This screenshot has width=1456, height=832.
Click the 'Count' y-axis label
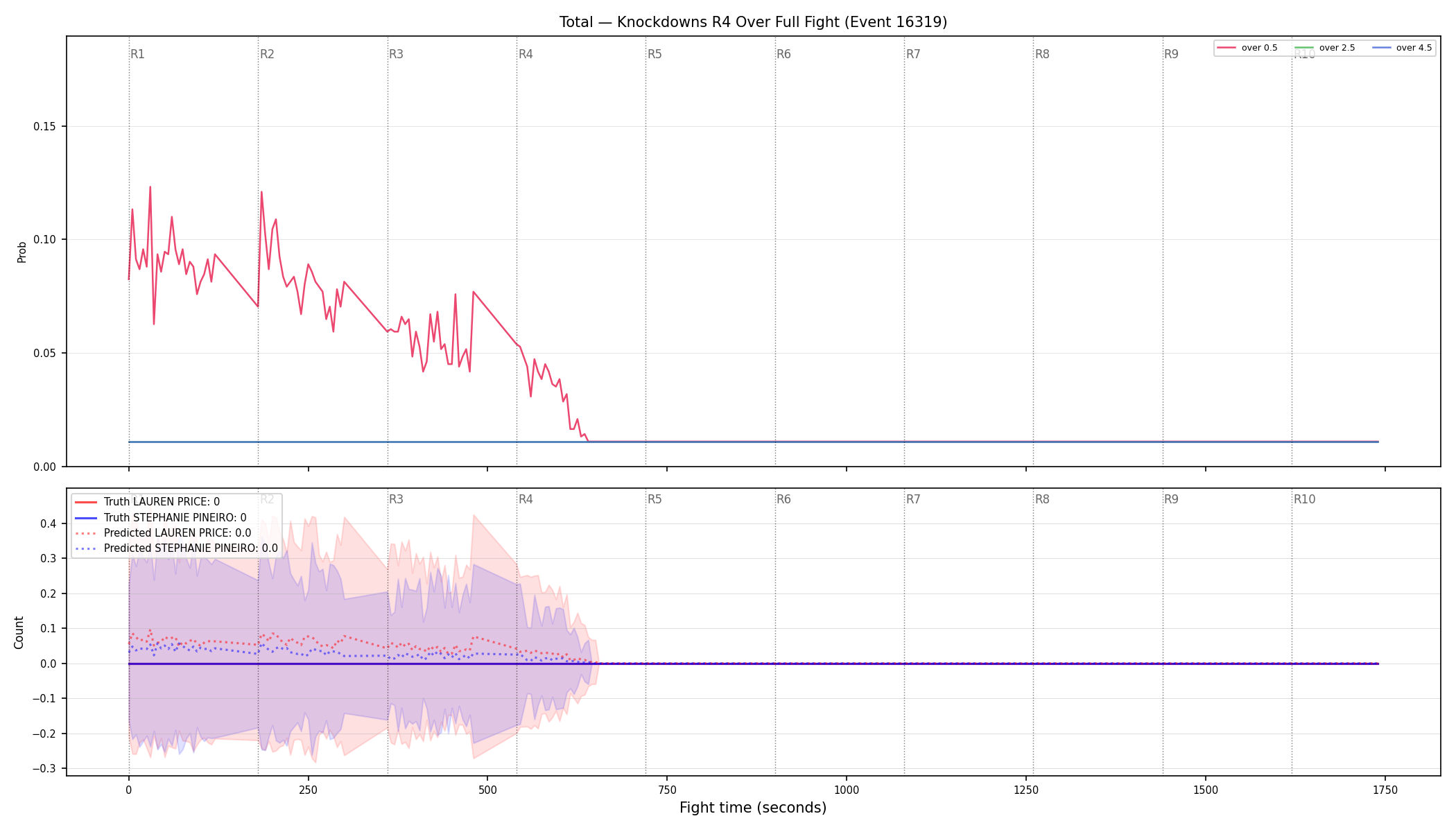click(x=19, y=632)
